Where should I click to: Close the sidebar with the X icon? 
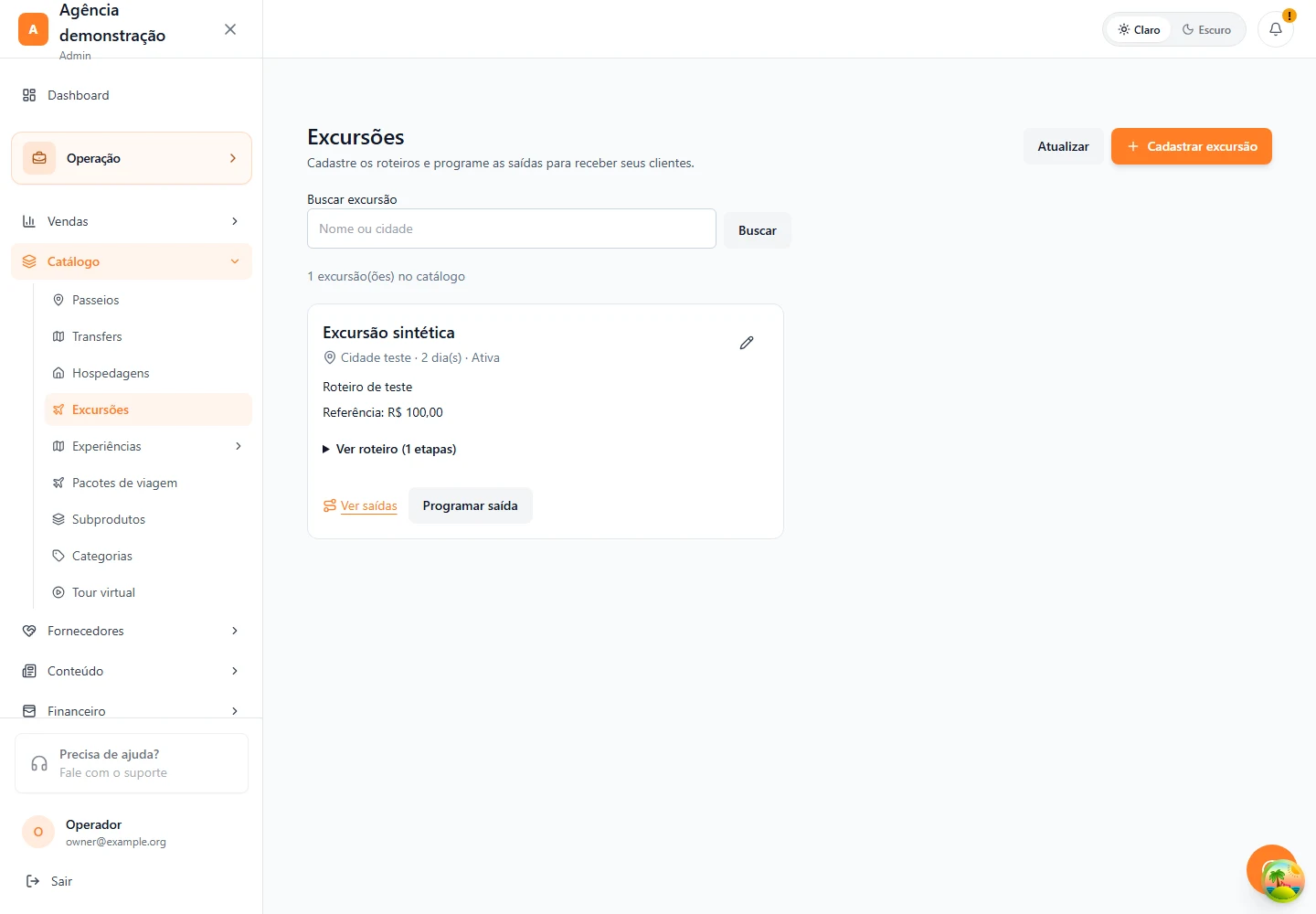point(230,29)
